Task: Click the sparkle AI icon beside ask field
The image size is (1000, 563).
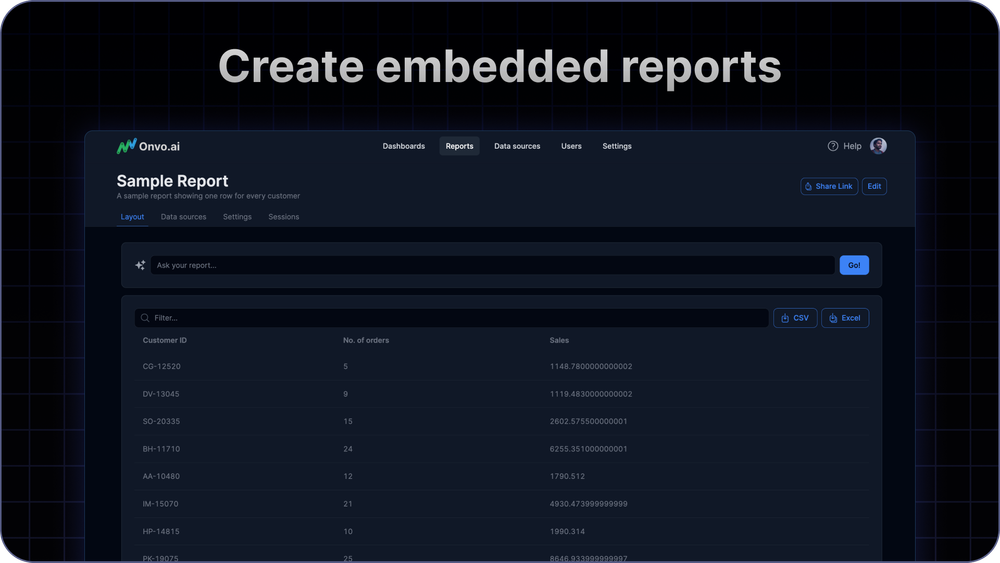Action: (x=140, y=265)
